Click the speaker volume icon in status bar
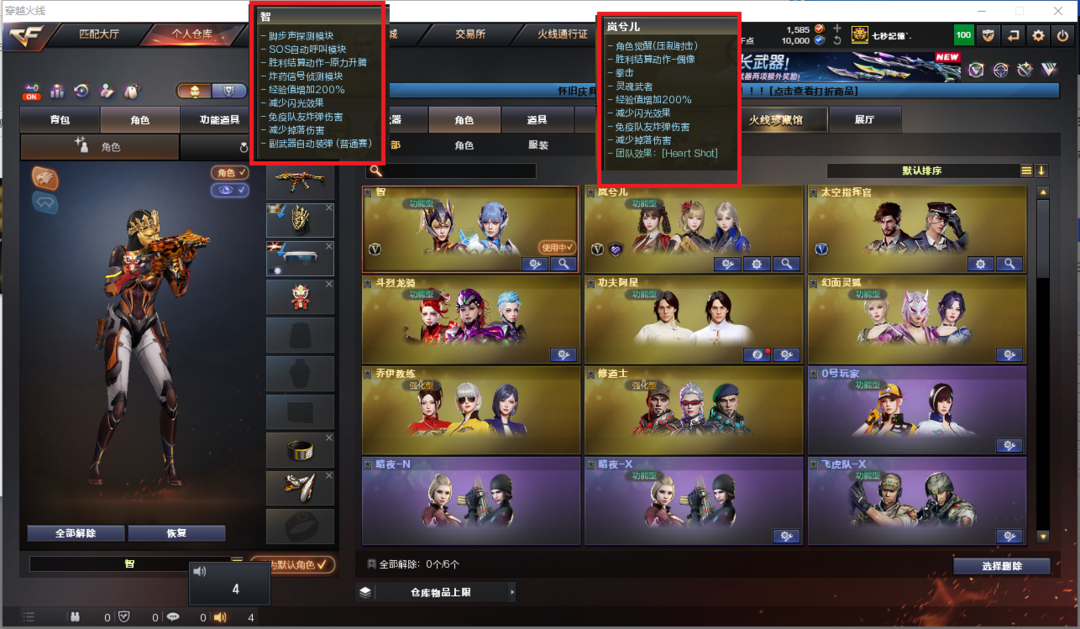 [x=220, y=617]
